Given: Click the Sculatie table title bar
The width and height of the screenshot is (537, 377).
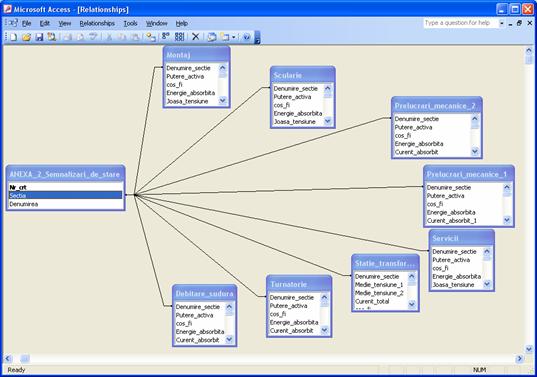Looking at the screenshot, I should pyautogui.click(x=303, y=75).
